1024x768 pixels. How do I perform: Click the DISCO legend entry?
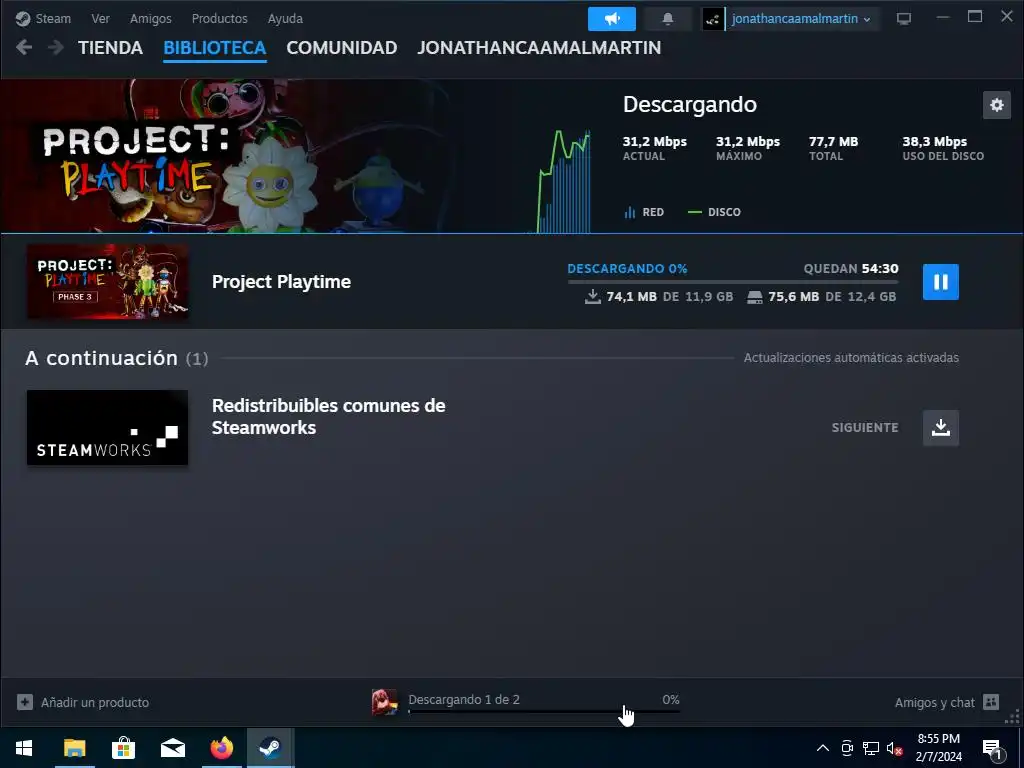coord(714,212)
